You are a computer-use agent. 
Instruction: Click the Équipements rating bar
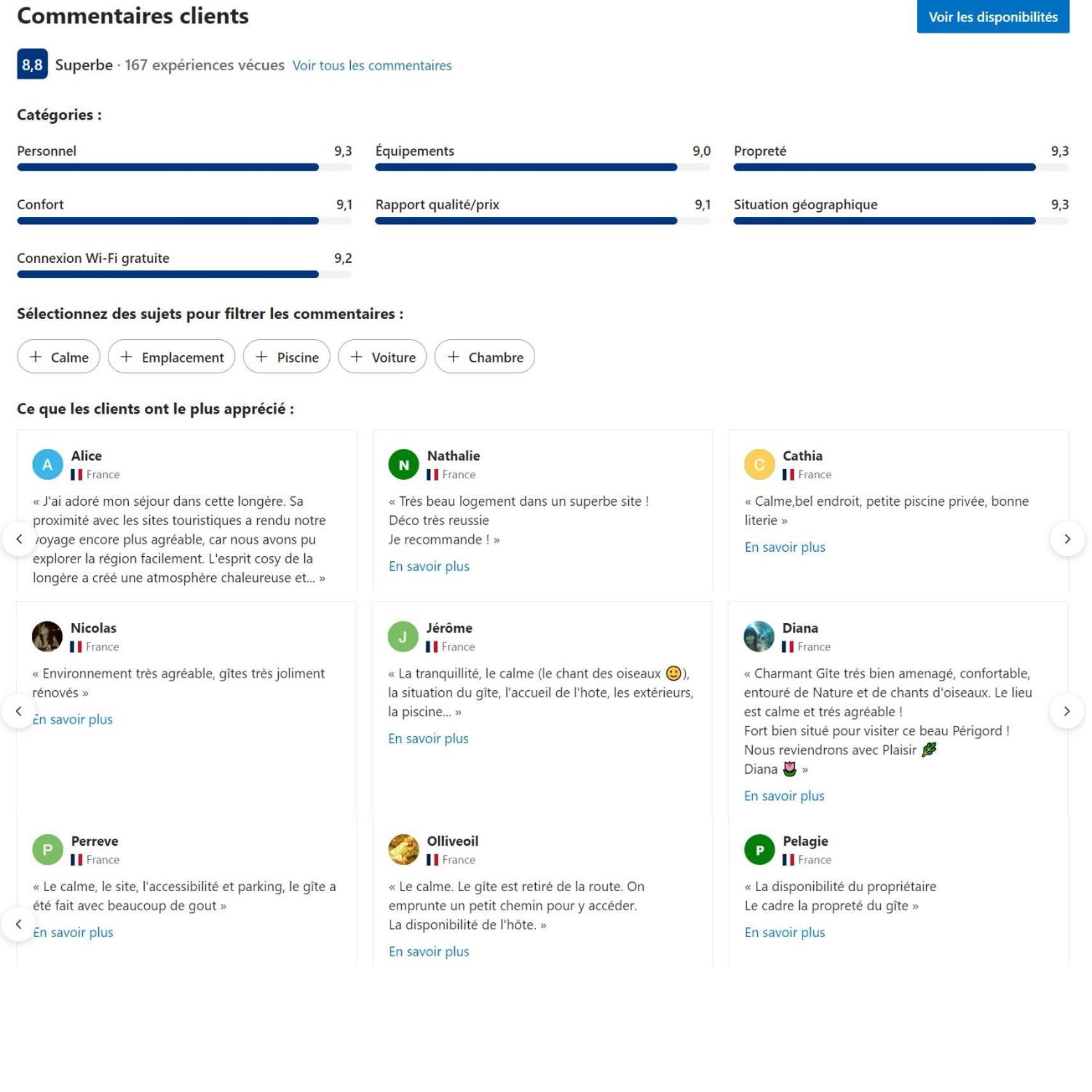(543, 167)
